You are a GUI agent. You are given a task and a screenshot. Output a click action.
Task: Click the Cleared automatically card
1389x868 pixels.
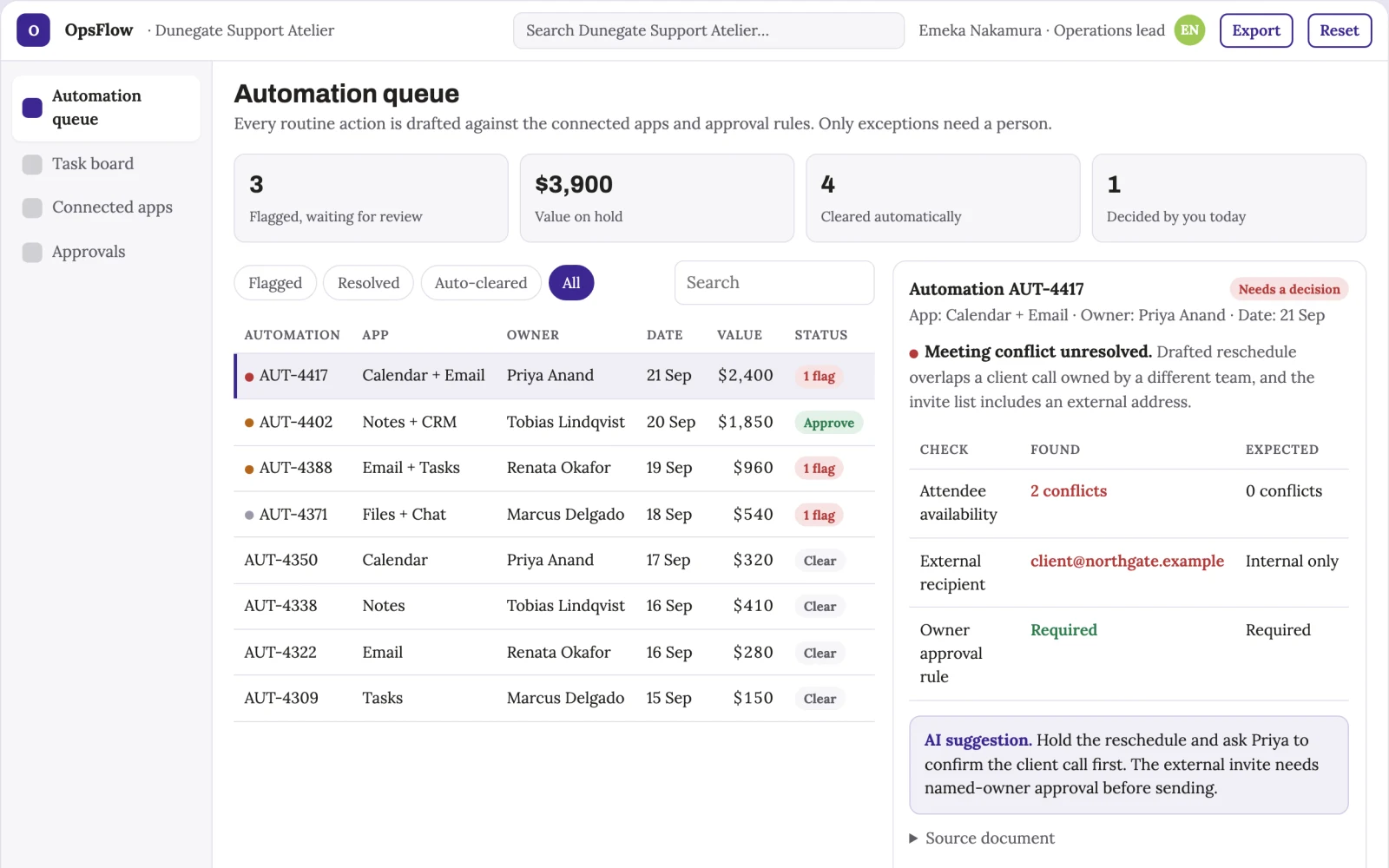pos(943,198)
